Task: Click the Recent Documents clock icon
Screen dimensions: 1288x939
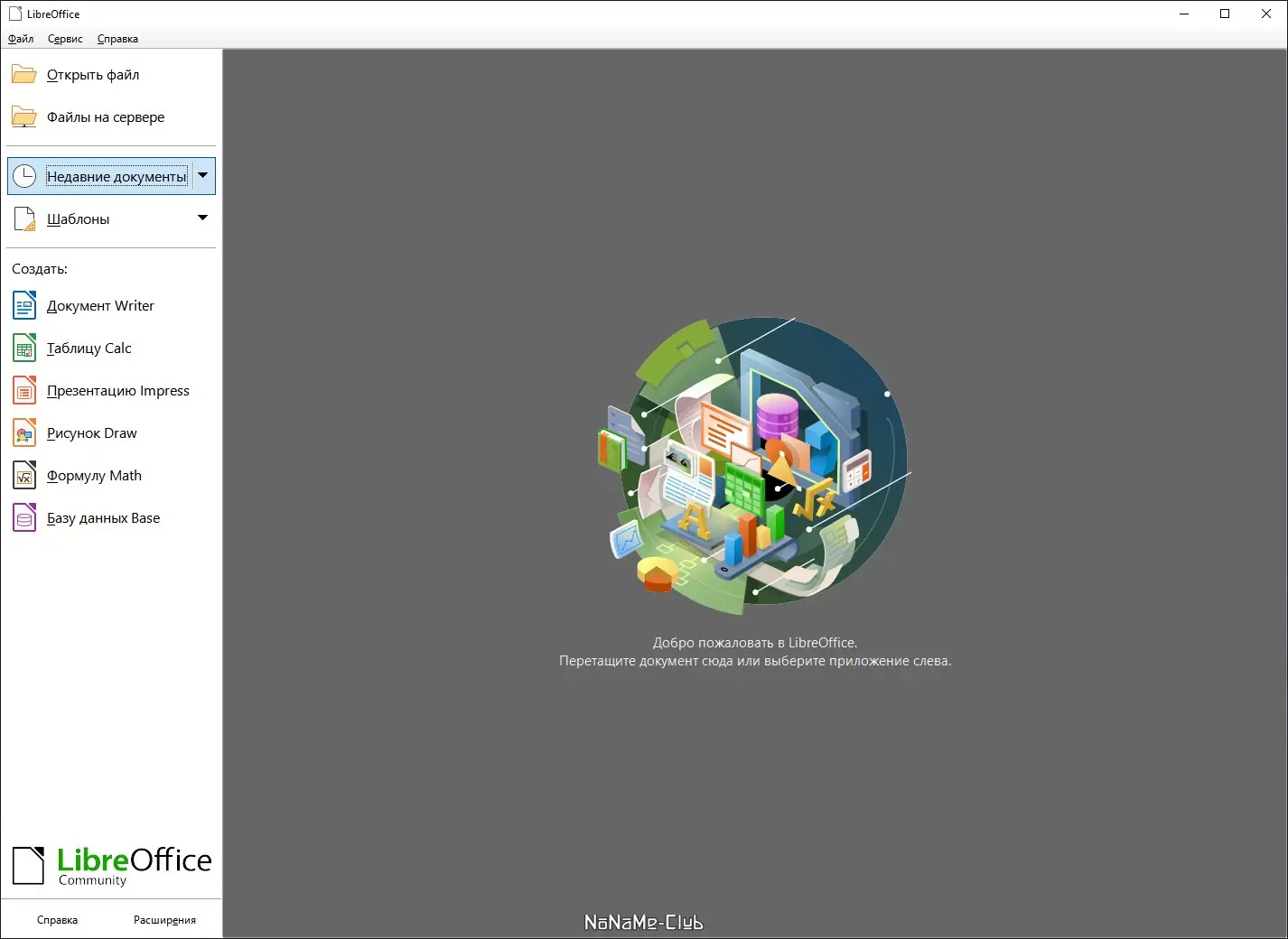Action: pos(24,176)
